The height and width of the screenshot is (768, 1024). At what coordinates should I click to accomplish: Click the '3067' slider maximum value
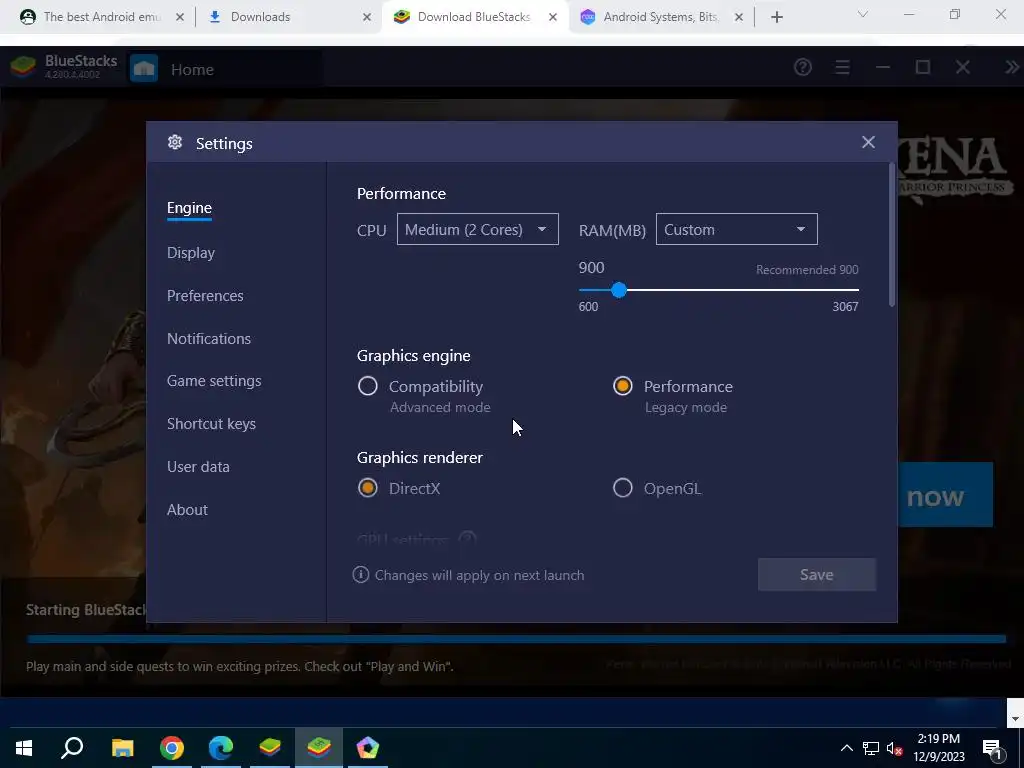(845, 307)
